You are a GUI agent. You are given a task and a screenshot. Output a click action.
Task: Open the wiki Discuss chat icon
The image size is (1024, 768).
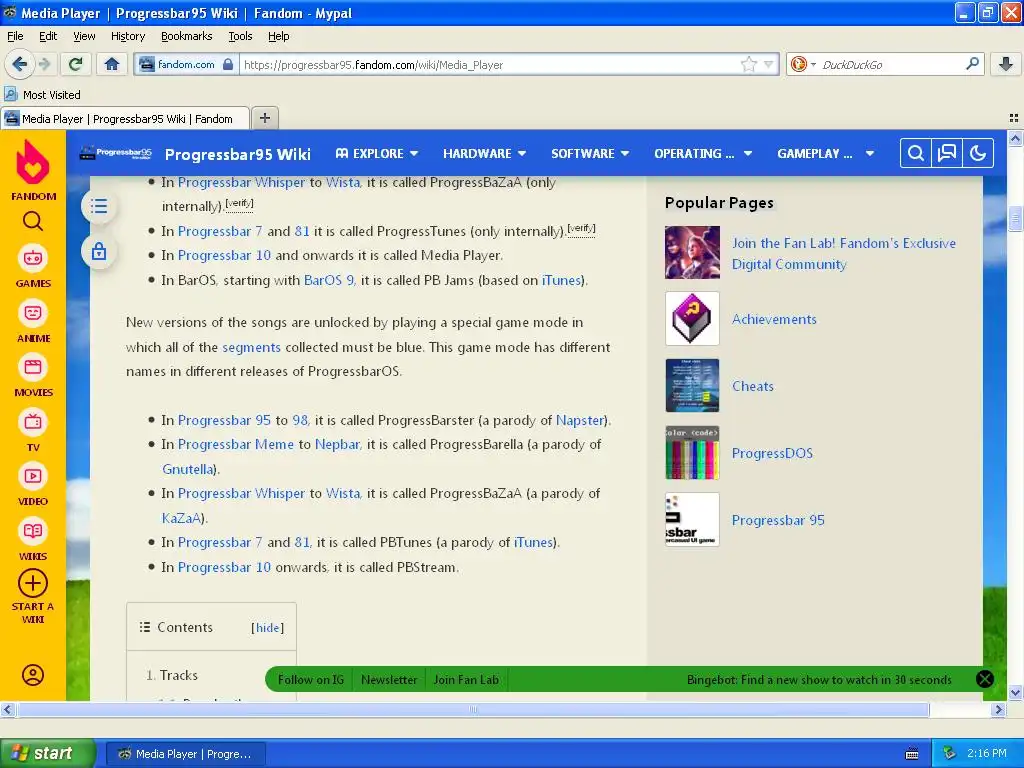[946, 153]
